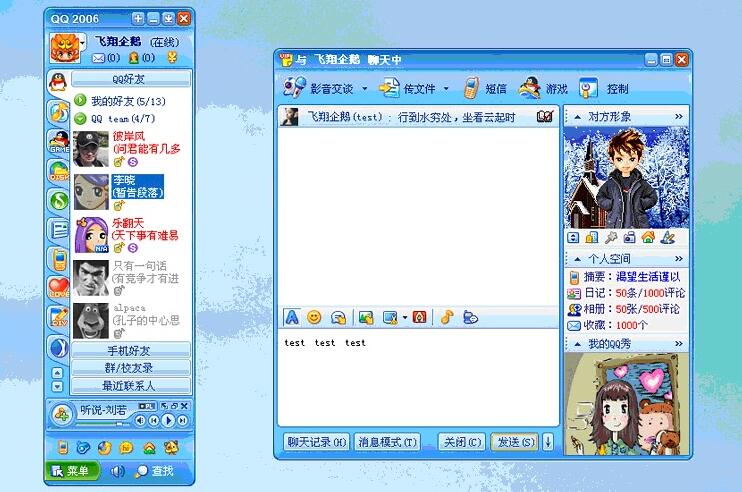
Task: Play the song 听说-刘若
Action: pyautogui.click(x=168, y=420)
